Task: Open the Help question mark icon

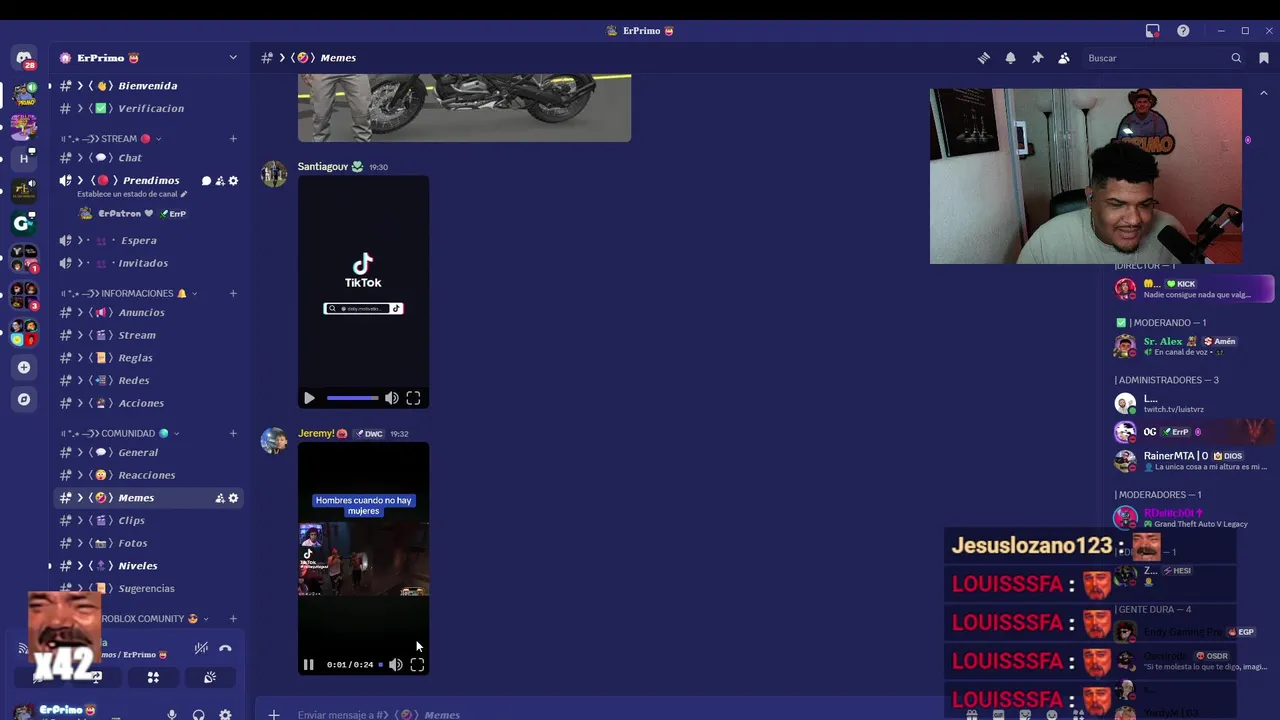Action: (1183, 31)
